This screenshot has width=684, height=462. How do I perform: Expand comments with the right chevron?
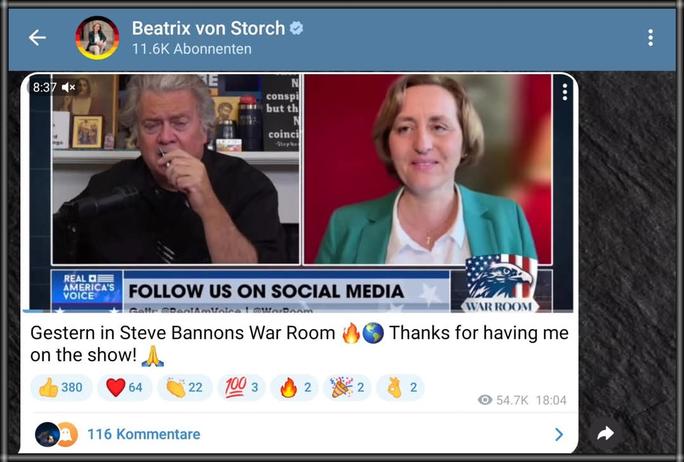(x=559, y=435)
